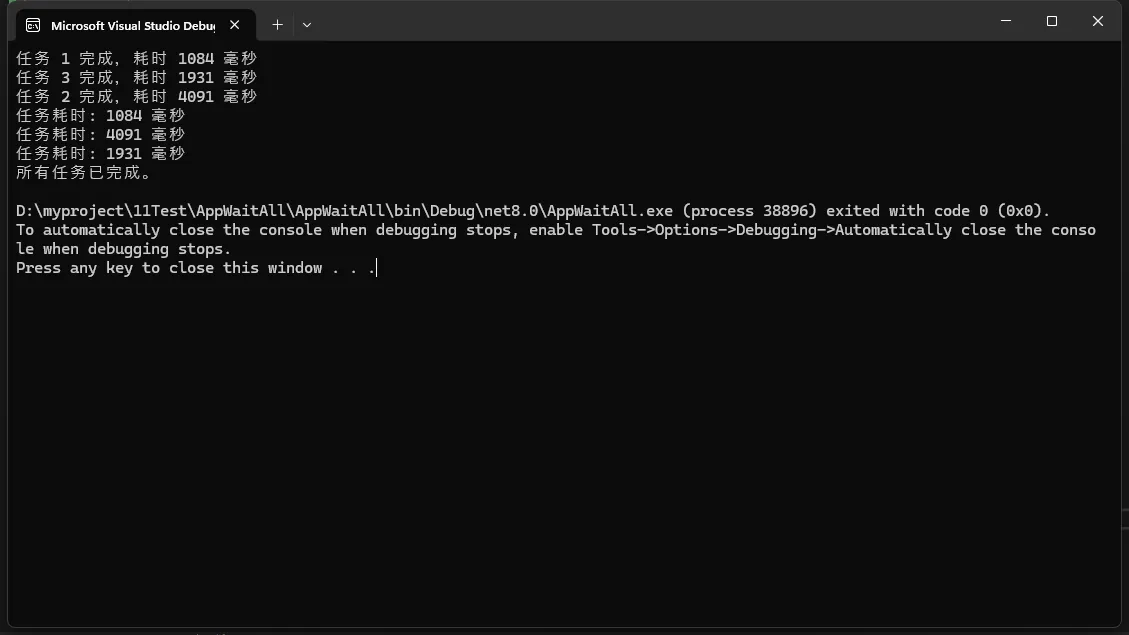Click the "任务 2 完成" output line
This screenshot has width=1129, height=635.
(x=136, y=96)
